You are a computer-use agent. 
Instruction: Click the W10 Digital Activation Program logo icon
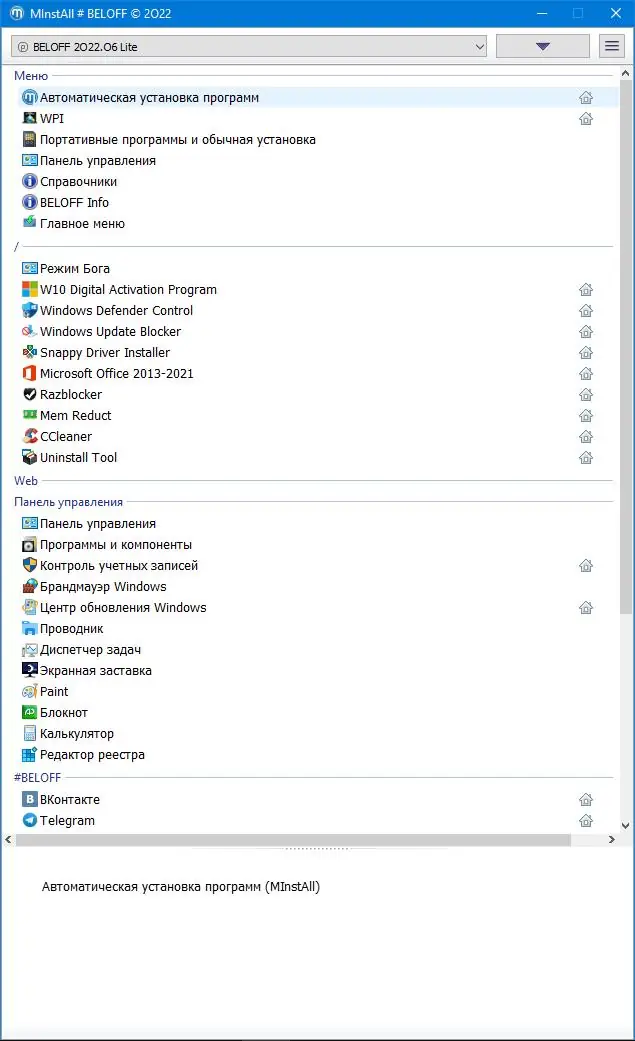29,289
